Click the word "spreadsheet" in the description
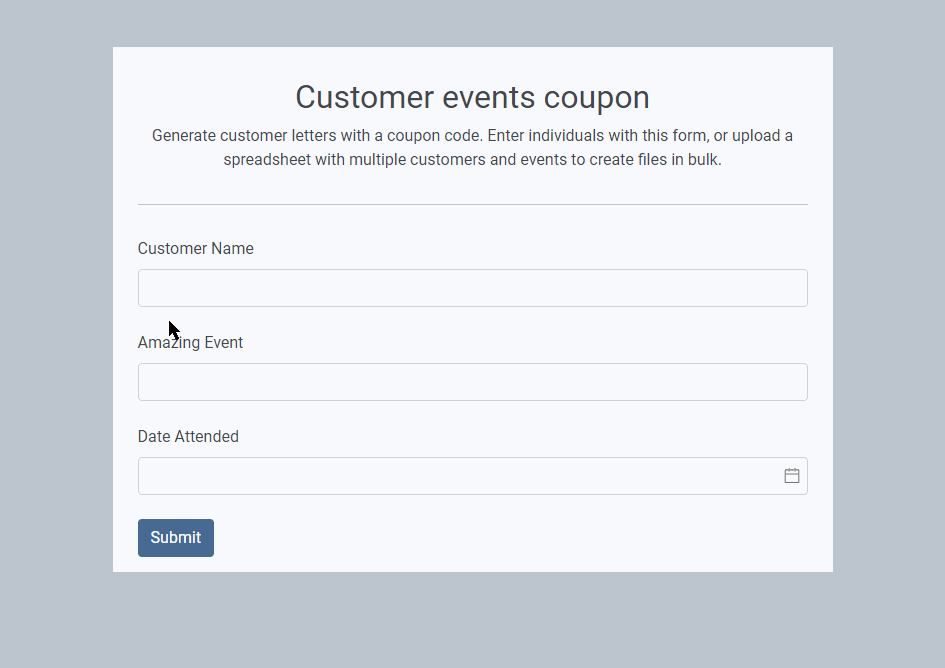945x668 pixels. pos(266,161)
